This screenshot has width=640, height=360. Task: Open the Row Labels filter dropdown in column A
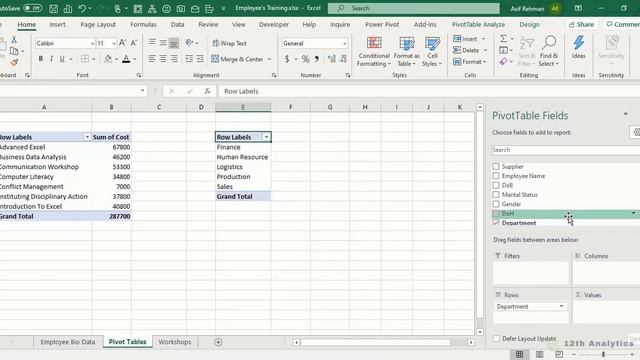pyautogui.click(x=87, y=137)
